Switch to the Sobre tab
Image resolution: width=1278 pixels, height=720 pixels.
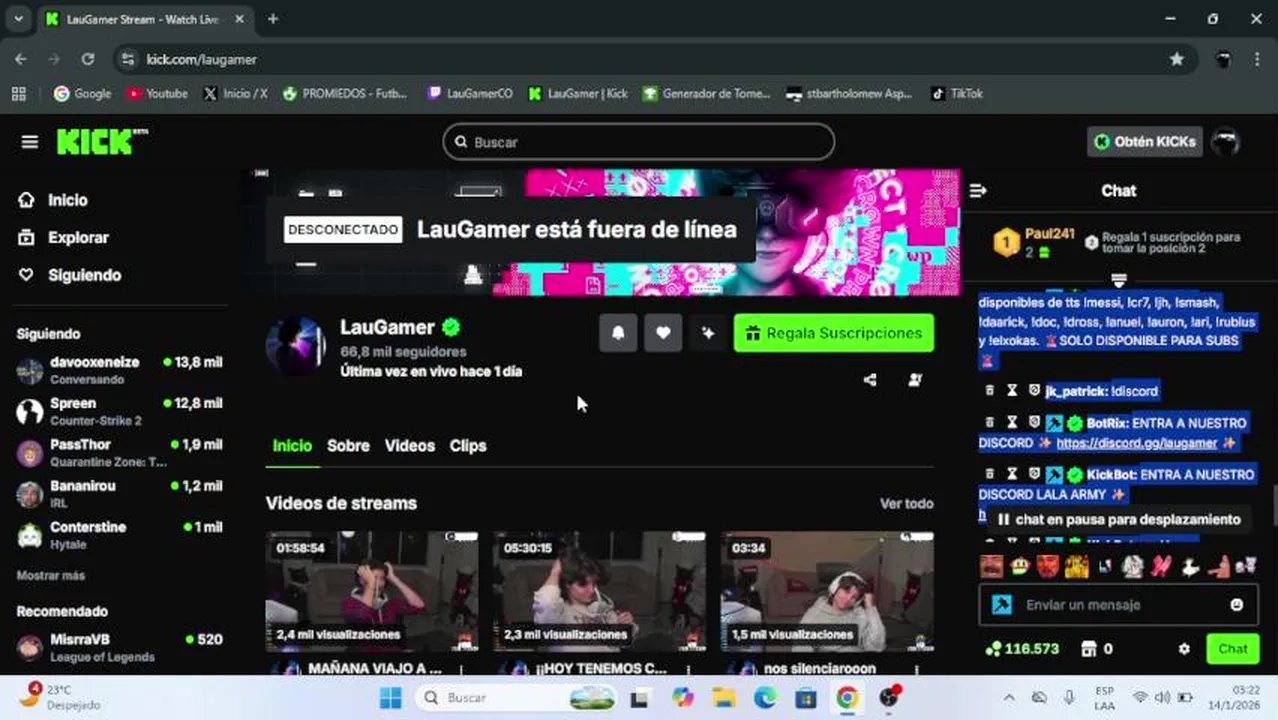348,446
